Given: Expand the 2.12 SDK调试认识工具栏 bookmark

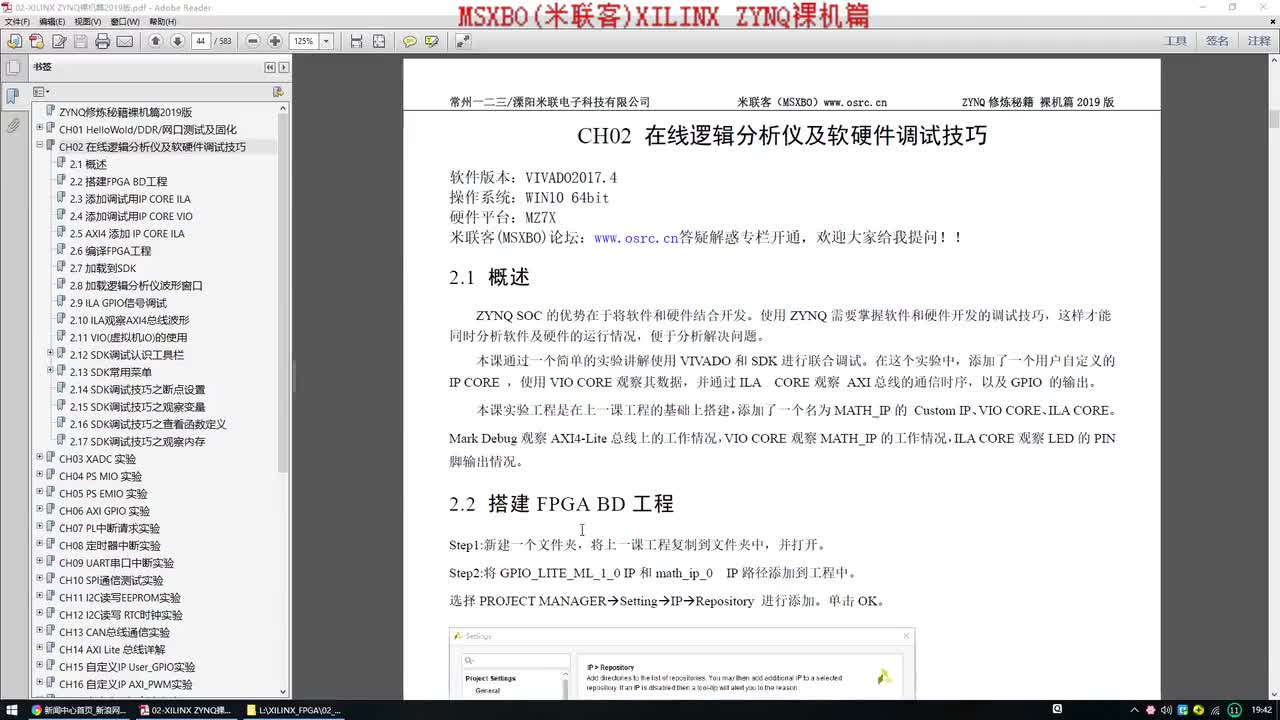Looking at the screenshot, I should 50,353.
